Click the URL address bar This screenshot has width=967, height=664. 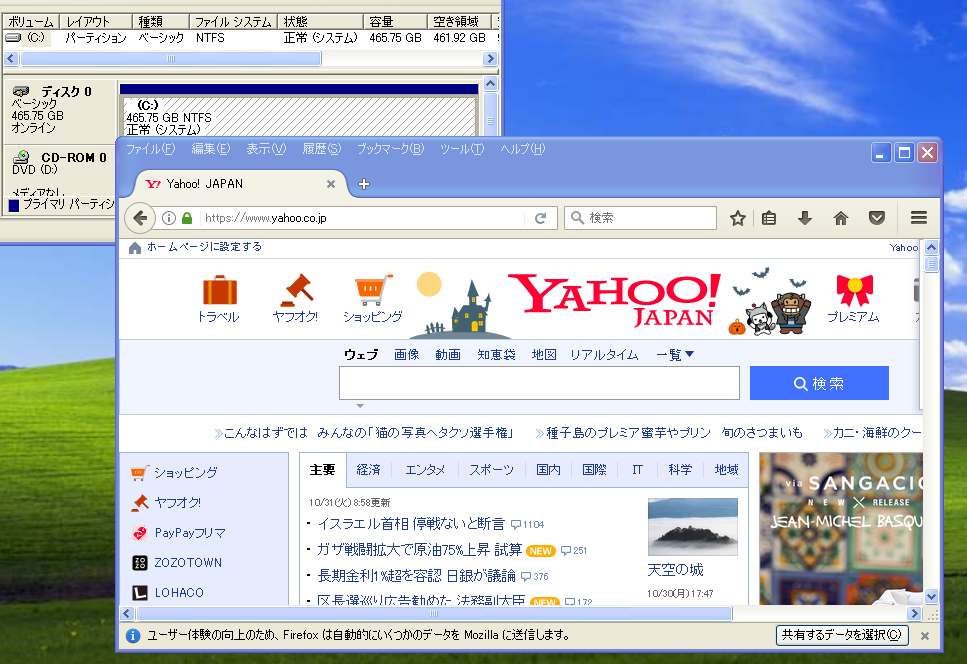[363, 218]
